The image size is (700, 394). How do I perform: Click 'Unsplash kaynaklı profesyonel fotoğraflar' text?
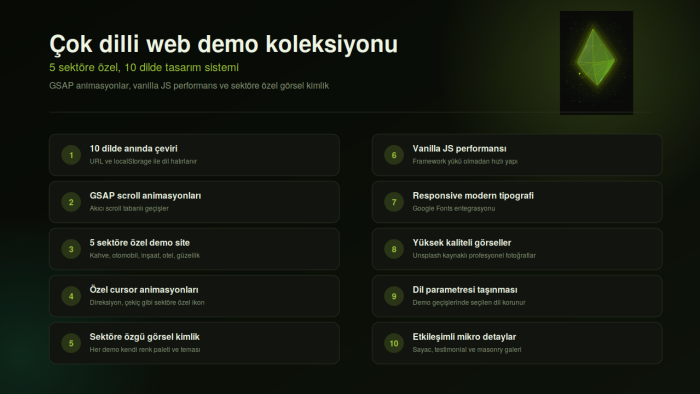[474, 256]
